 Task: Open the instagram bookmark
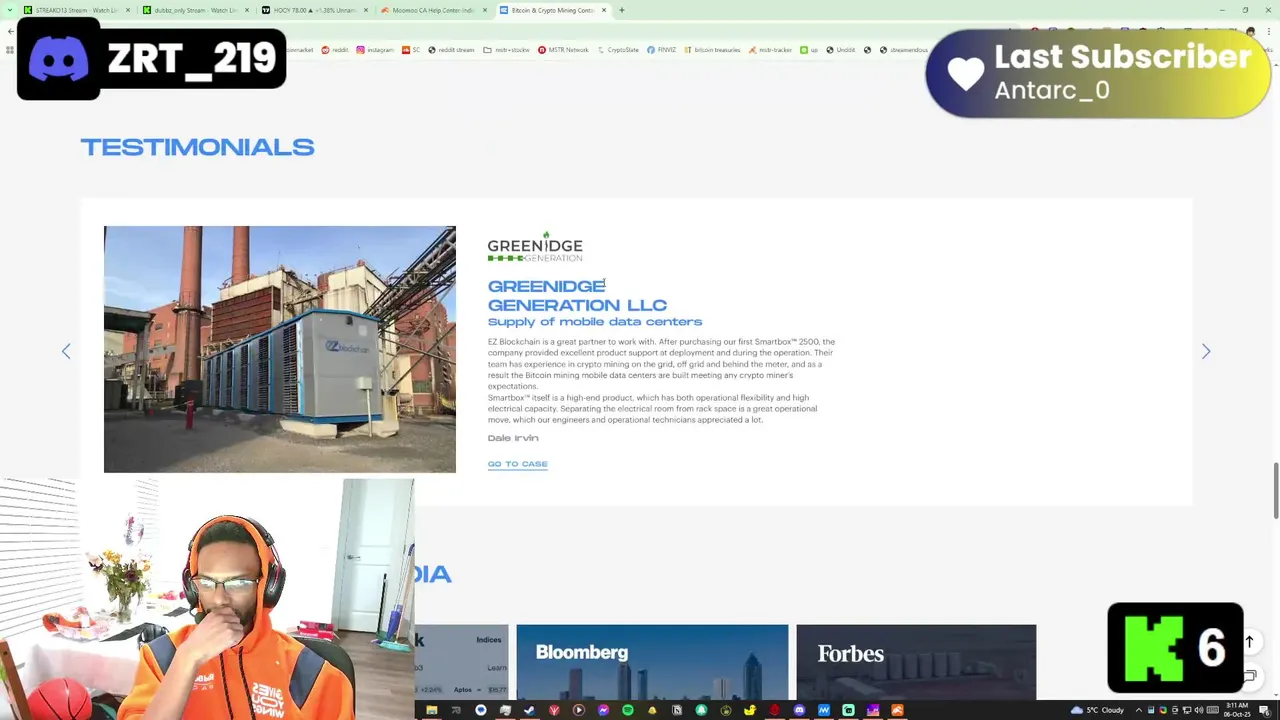tap(374, 50)
